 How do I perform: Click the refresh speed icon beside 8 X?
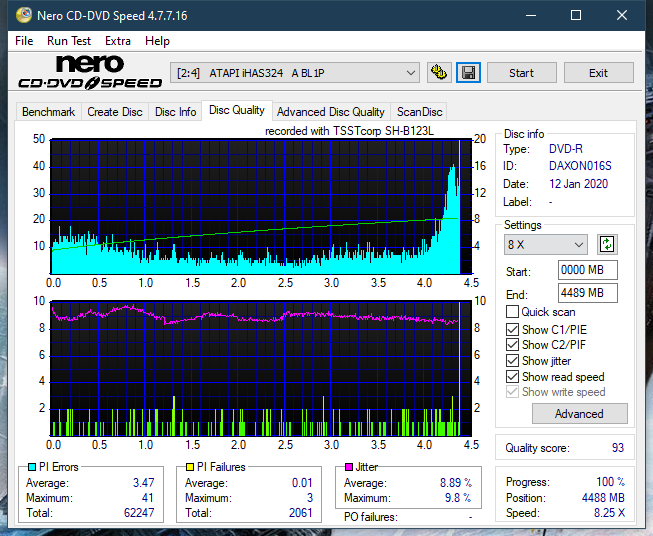coord(606,244)
